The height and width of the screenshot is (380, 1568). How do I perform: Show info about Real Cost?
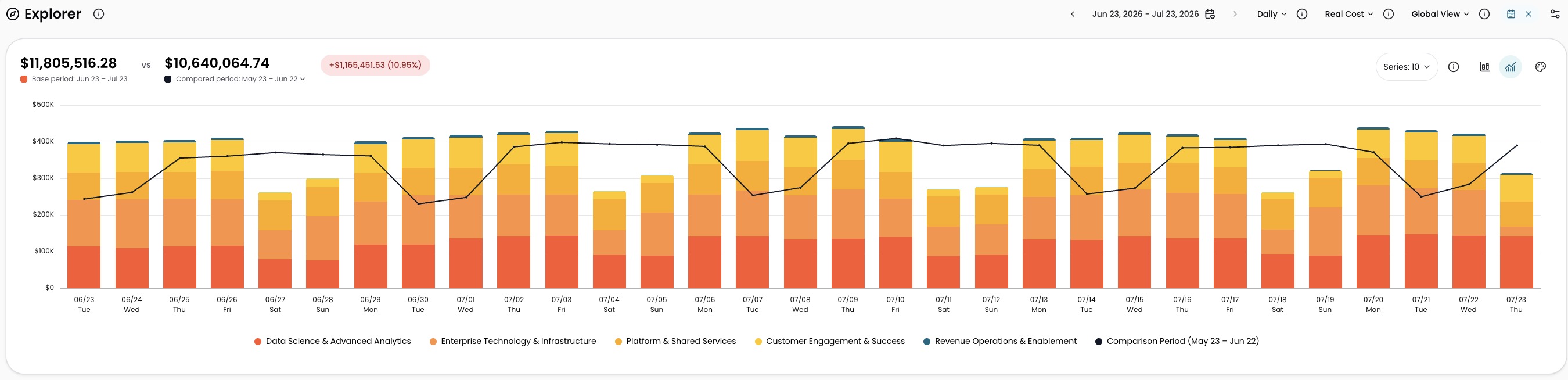pos(1389,14)
